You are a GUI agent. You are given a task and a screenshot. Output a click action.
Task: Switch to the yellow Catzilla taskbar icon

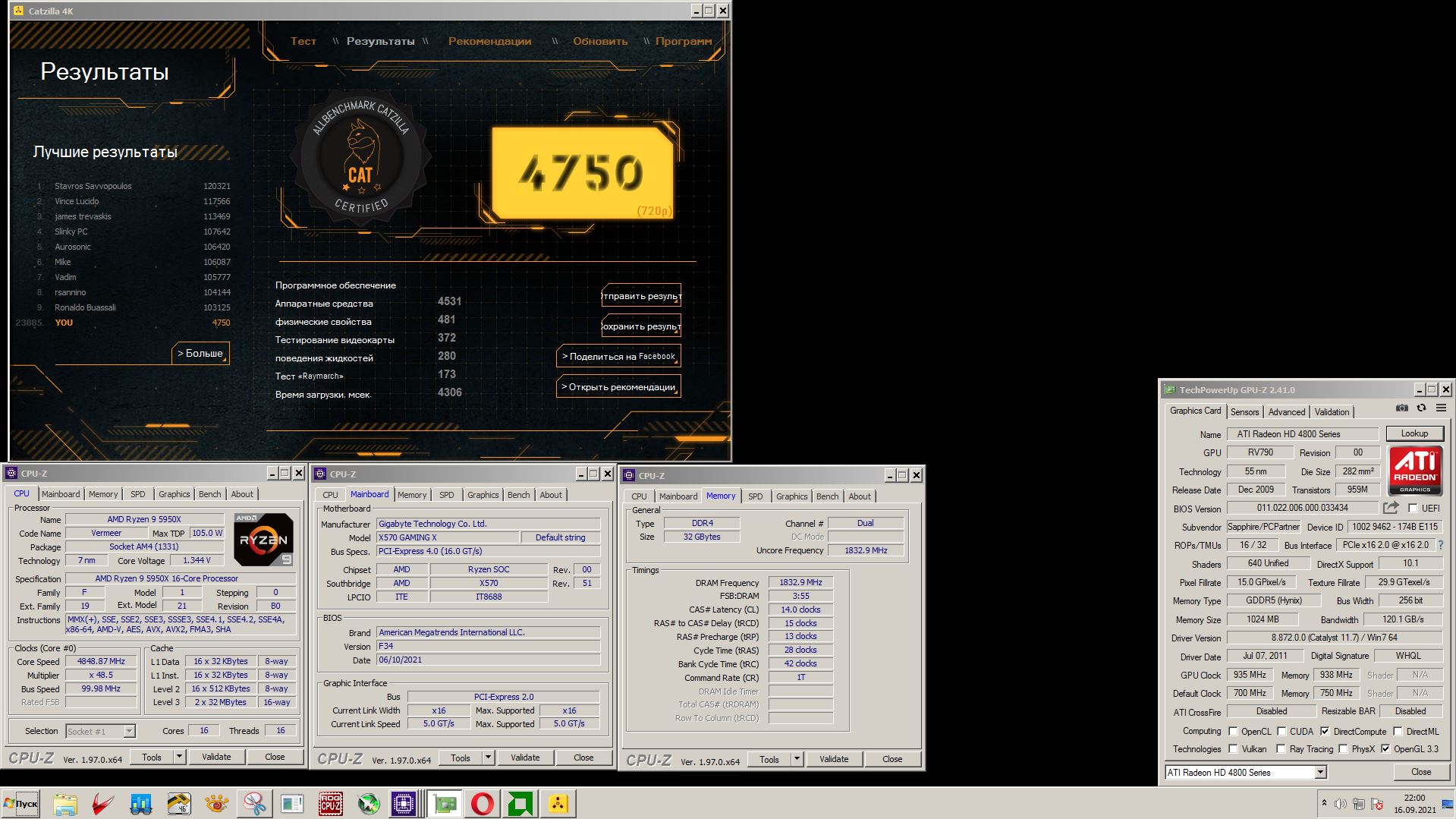tap(558, 804)
